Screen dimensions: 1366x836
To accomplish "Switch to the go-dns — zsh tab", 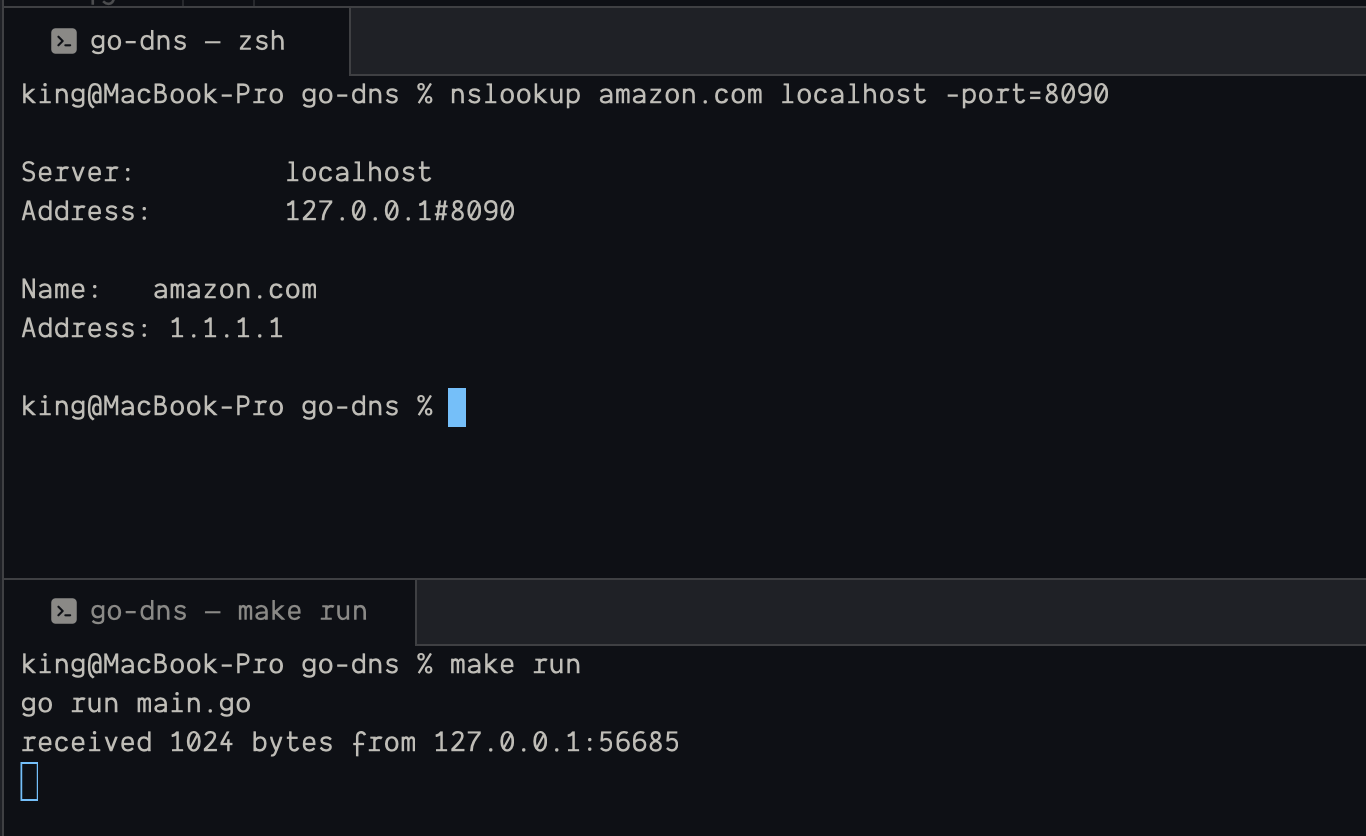I will [x=187, y=41].
